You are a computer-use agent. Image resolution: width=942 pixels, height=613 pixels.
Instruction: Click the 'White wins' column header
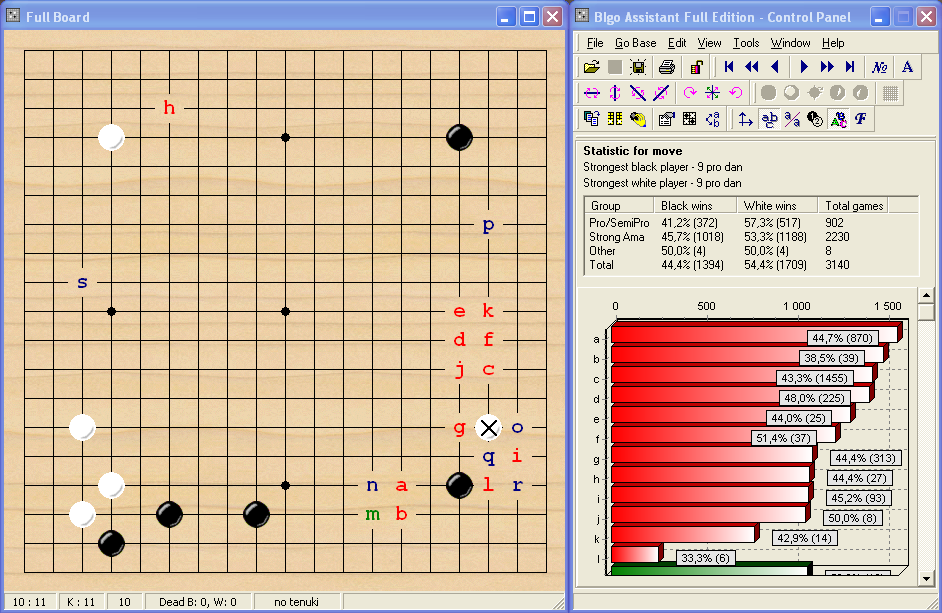777,206
